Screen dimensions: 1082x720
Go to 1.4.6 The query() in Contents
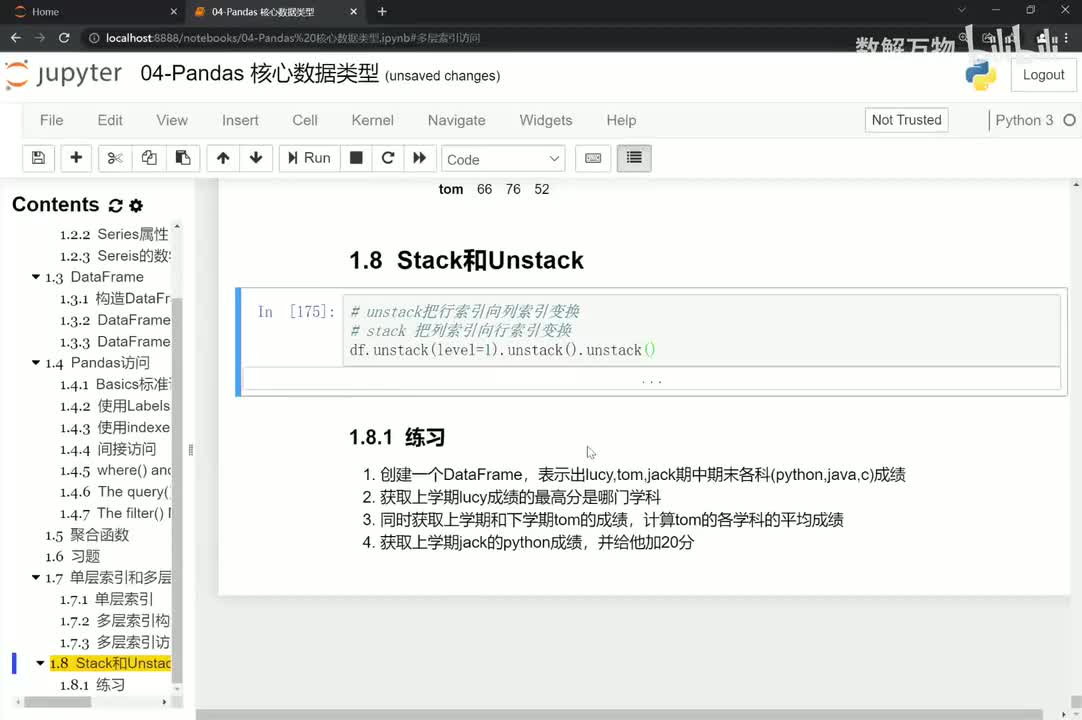115,492
